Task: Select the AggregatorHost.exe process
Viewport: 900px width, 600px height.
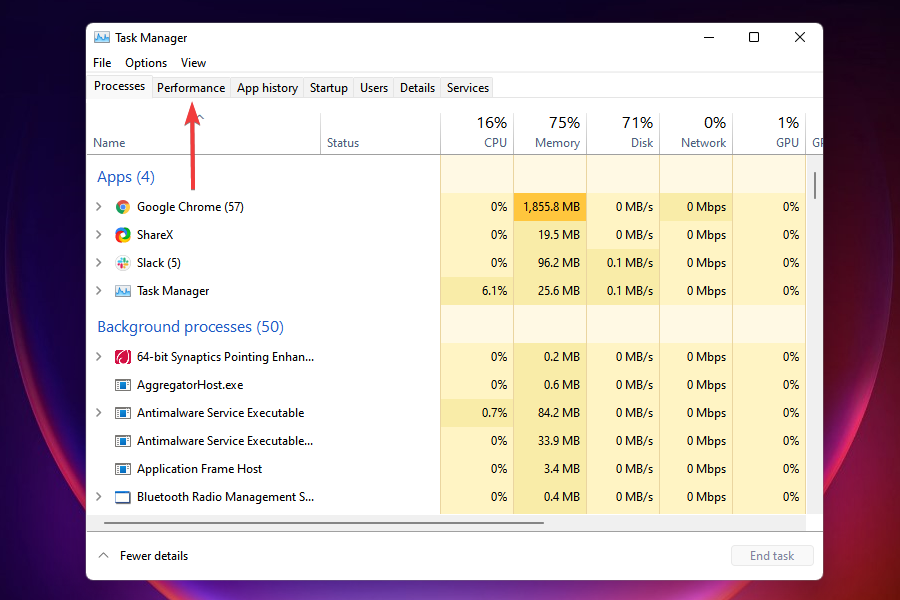Action: click(190, 385)
